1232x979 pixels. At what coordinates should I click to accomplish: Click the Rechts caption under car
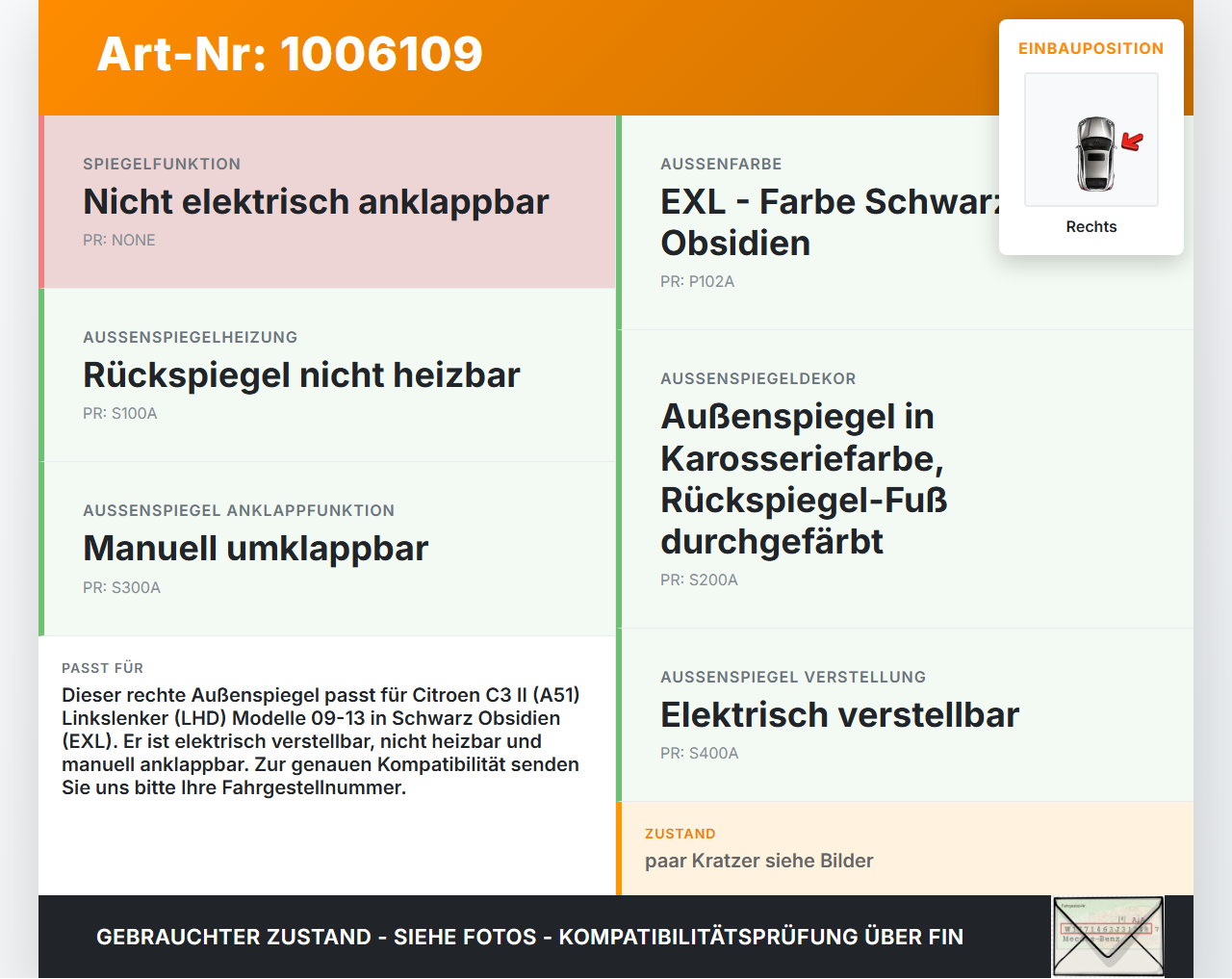coord(1091,226)
